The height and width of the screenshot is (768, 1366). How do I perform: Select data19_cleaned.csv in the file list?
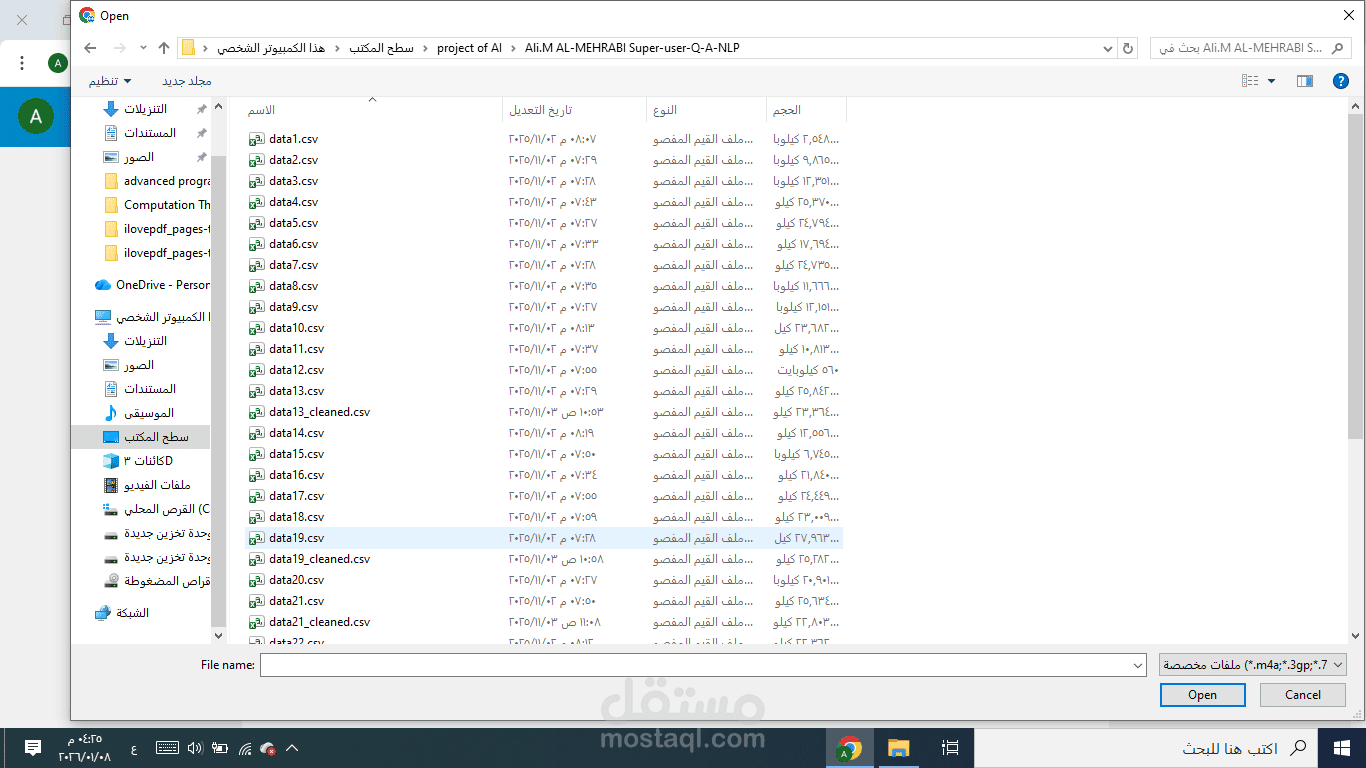545,559
